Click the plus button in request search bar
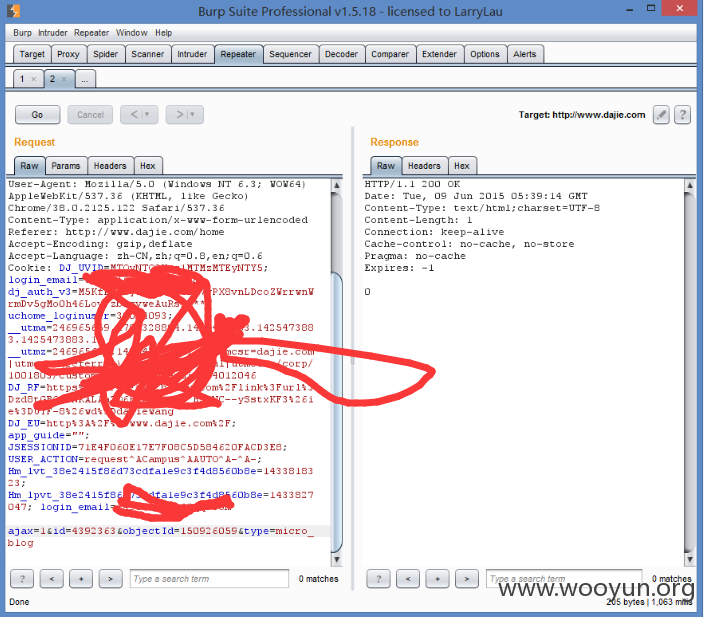This screenshot has height=617, width=704. (81, 579)
